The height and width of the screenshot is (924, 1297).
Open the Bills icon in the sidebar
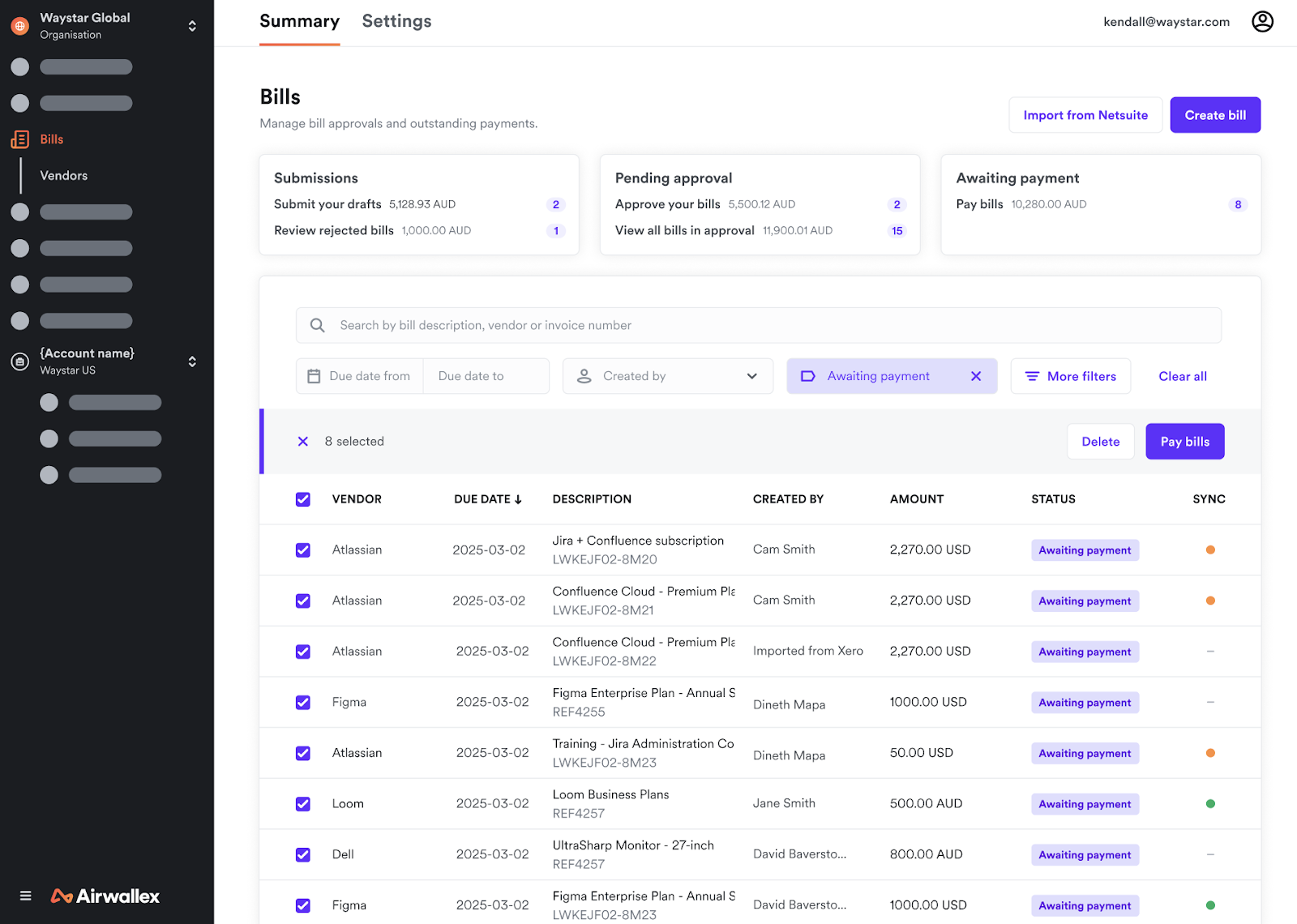tap(20, 139)
